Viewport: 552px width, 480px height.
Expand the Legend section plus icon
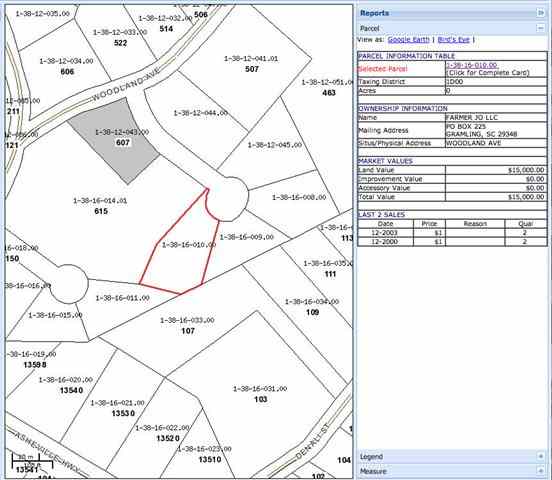540,456
